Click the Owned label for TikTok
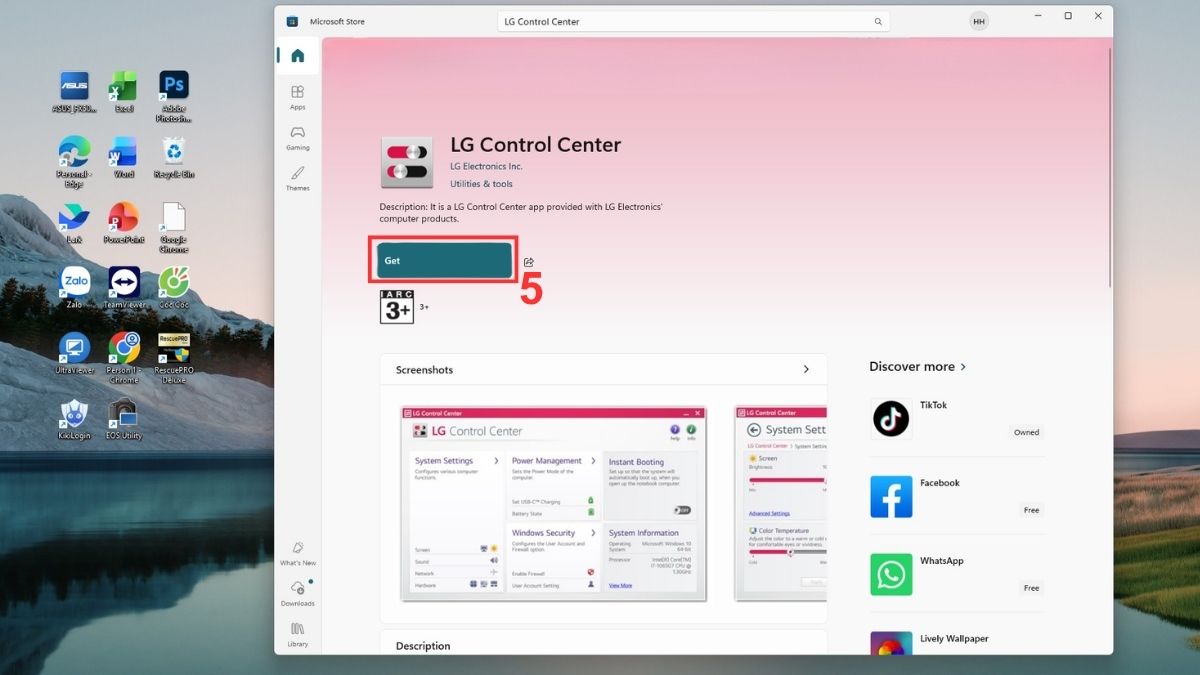 coord(1027,432)
